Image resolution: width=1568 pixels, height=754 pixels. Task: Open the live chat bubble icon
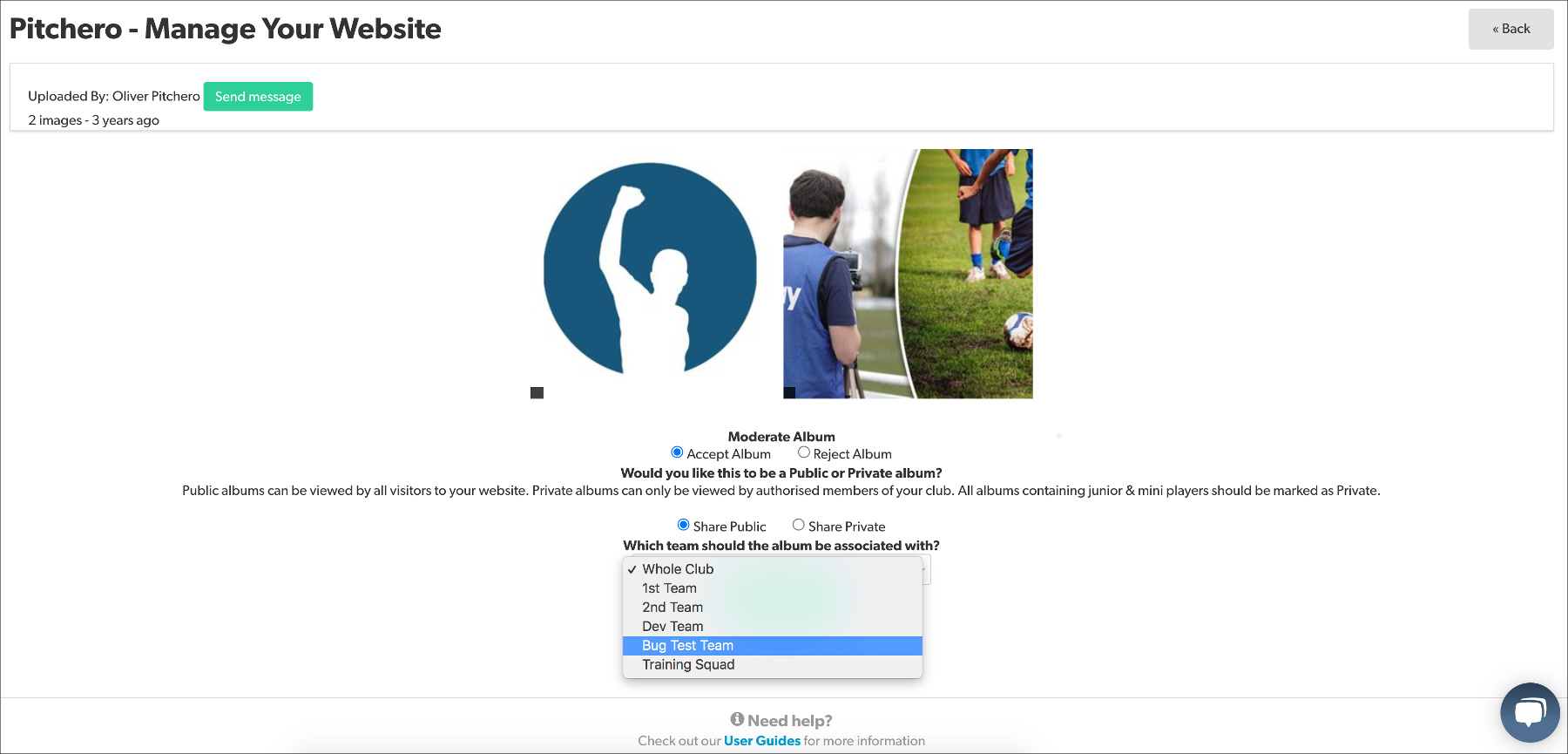pos(1530,712)
